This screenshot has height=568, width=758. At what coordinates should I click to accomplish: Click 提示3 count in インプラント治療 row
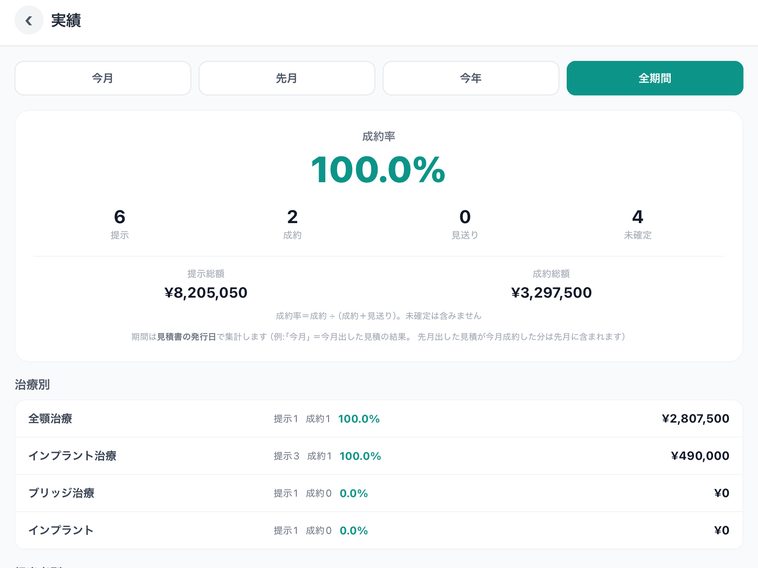(287, 456)
